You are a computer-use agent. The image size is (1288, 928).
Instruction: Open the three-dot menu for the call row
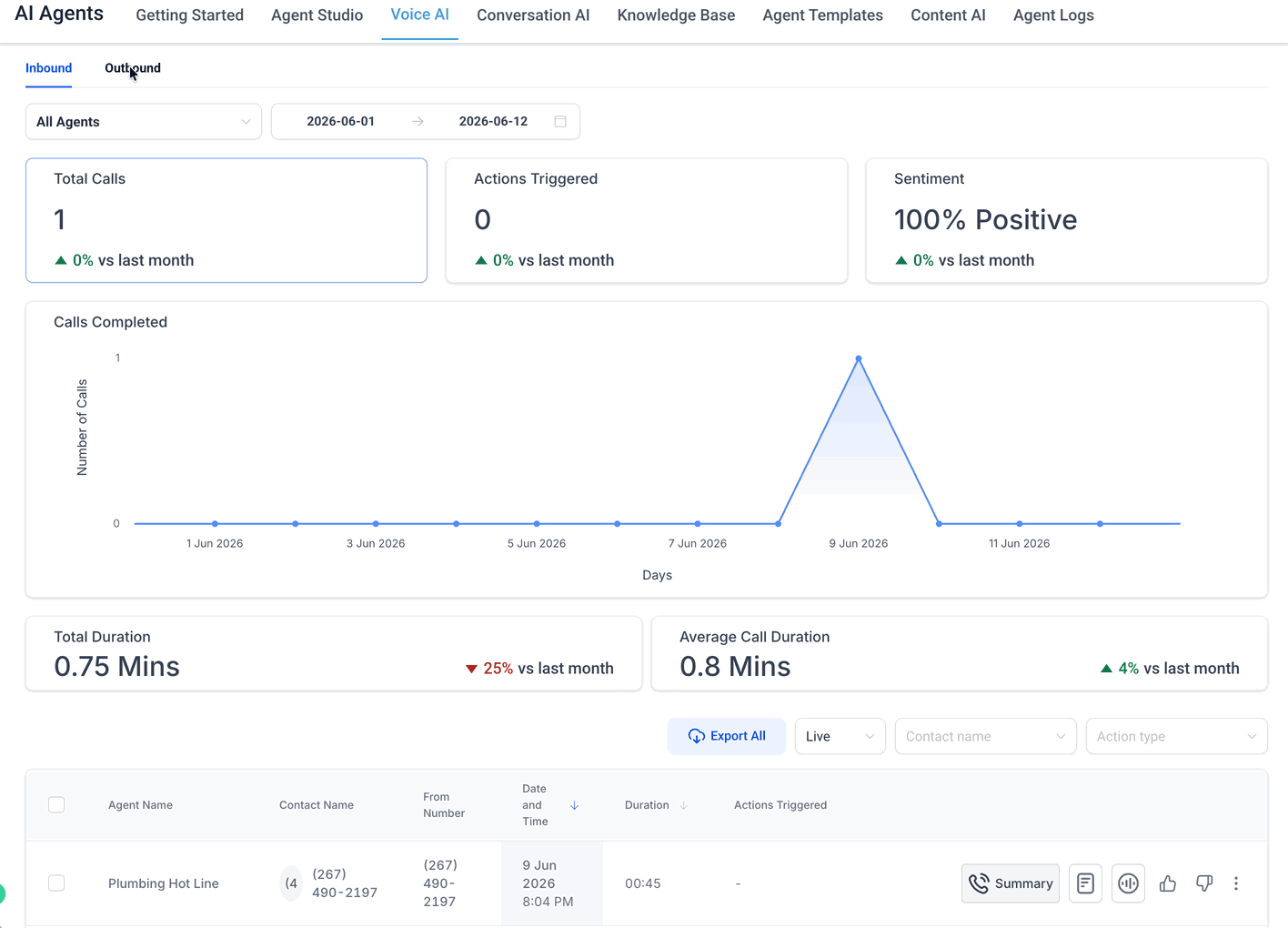[1236, 883]
